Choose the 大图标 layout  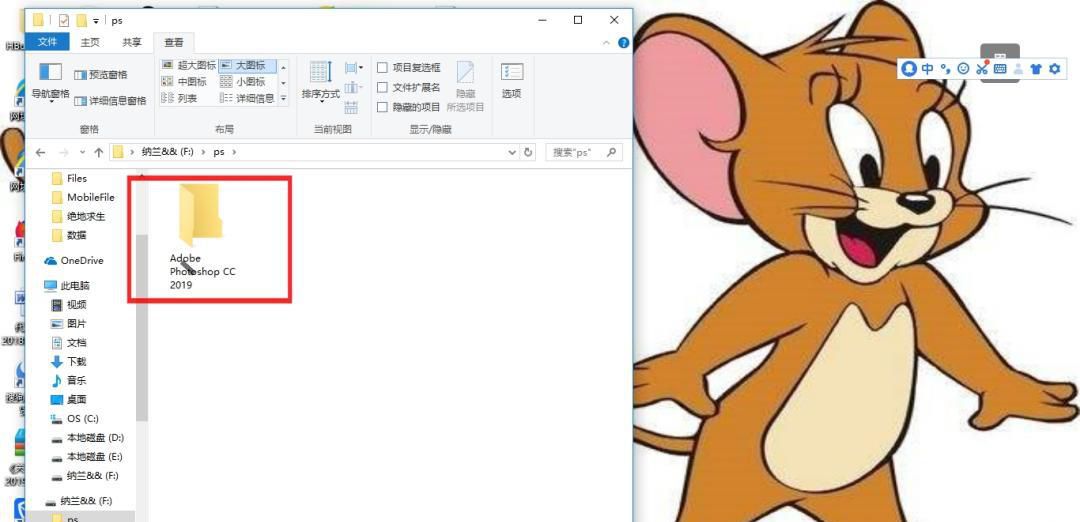[248, 65]
